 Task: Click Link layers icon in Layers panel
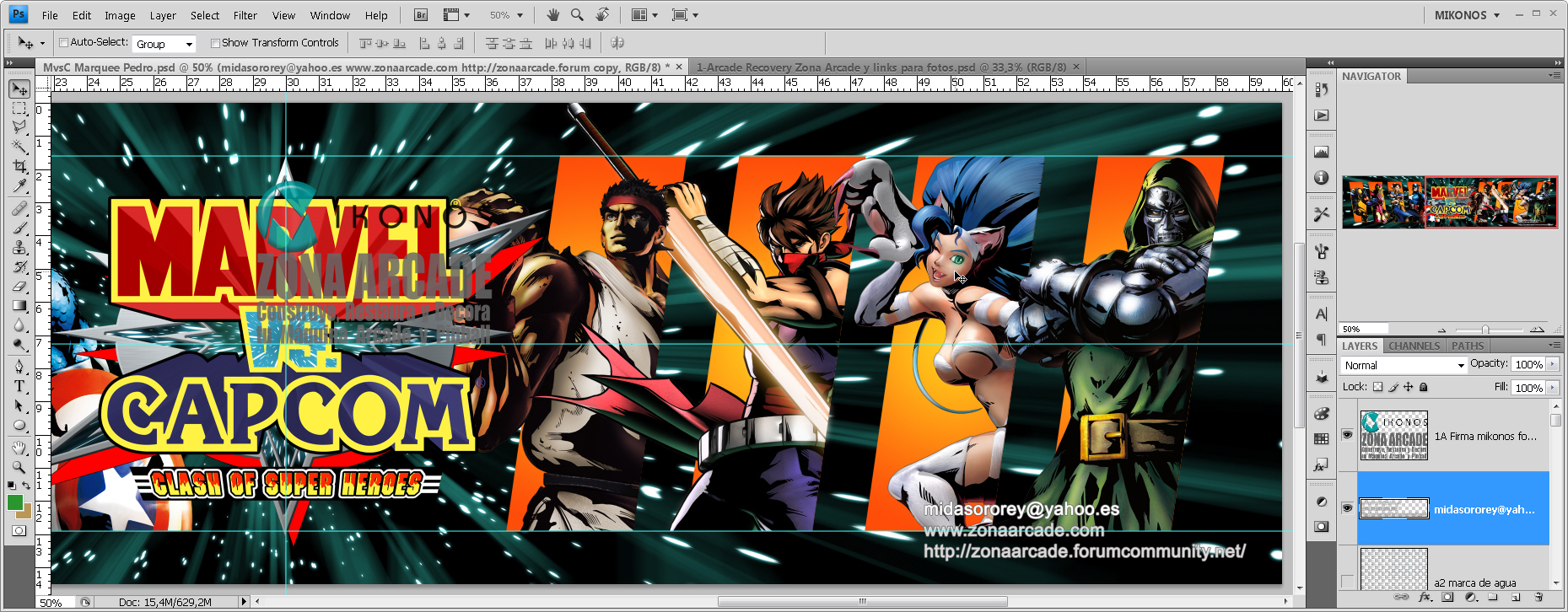1401,597
